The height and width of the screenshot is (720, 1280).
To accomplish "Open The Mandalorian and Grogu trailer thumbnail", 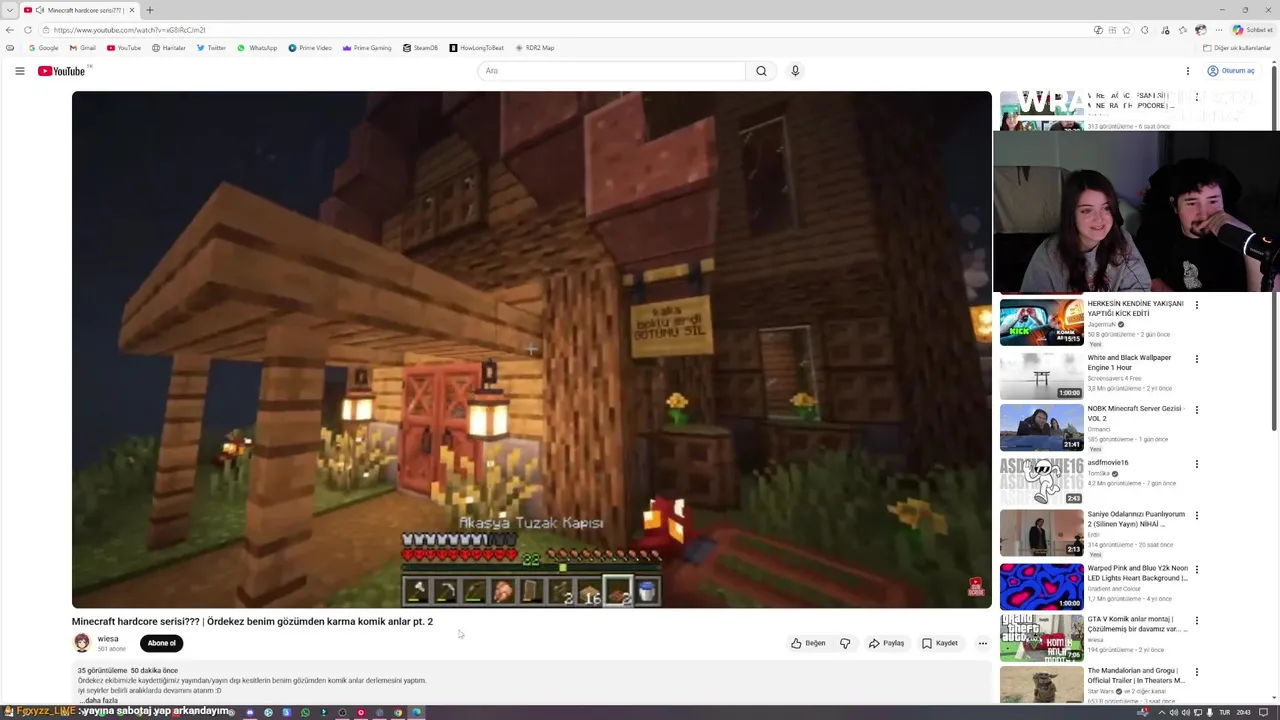I will [x=1041, y=685].
